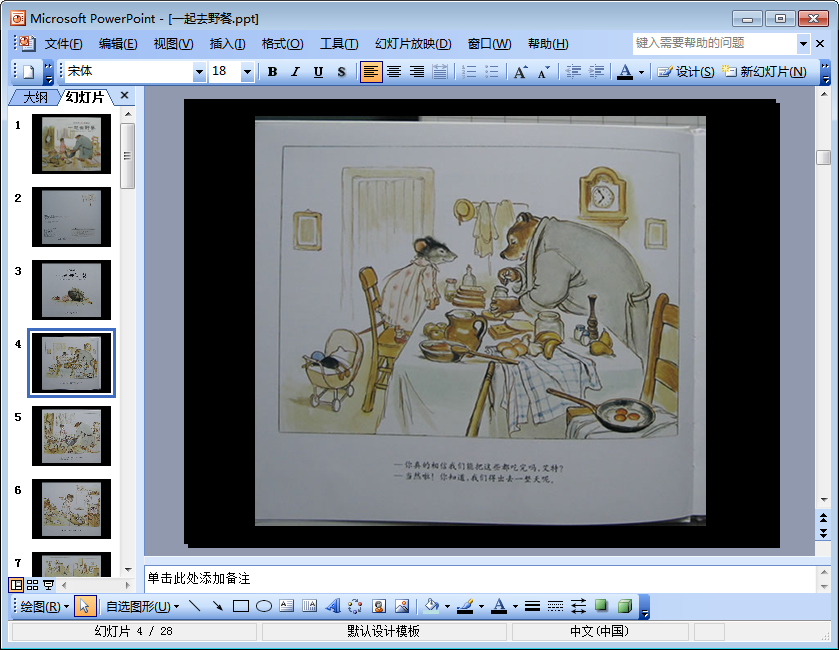Apply font color from formatting toolbar
The width and height of the screenshot is (839, 650).
pos(624,72)
